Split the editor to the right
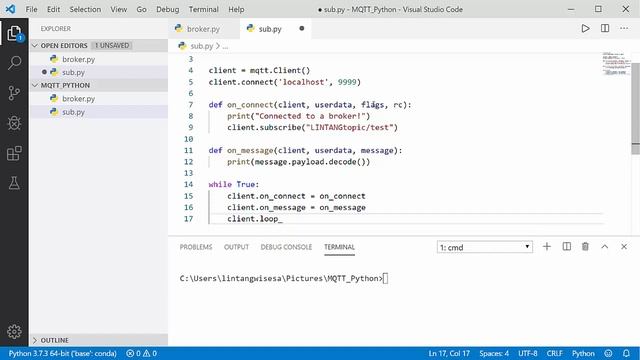The height and width of the screenshot is (360, 640). click(x=605, y=28)
